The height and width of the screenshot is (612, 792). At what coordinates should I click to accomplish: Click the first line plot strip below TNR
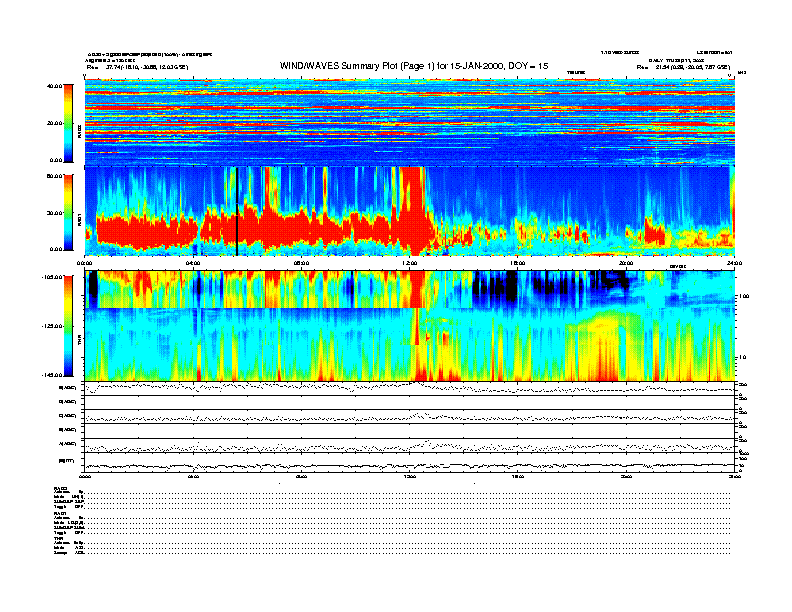click(409, 388)
